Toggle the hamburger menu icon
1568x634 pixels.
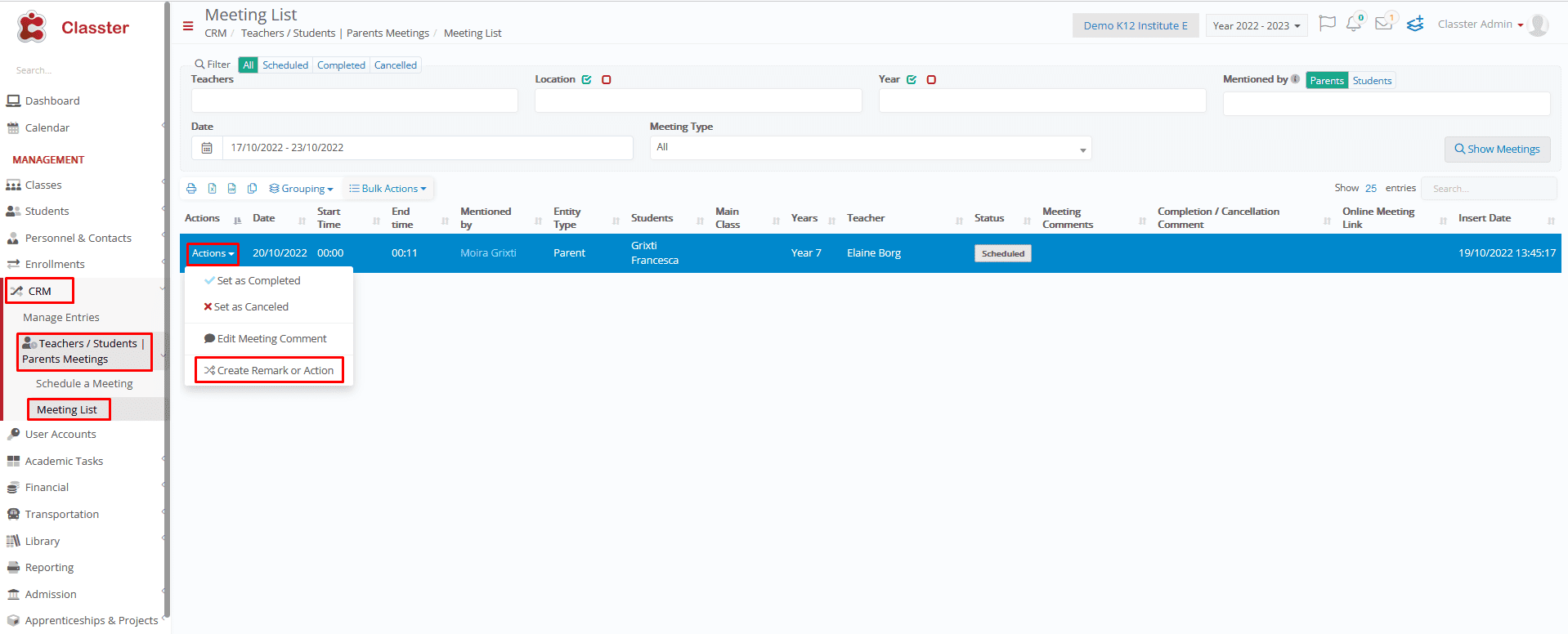click(x=188, y=26)
